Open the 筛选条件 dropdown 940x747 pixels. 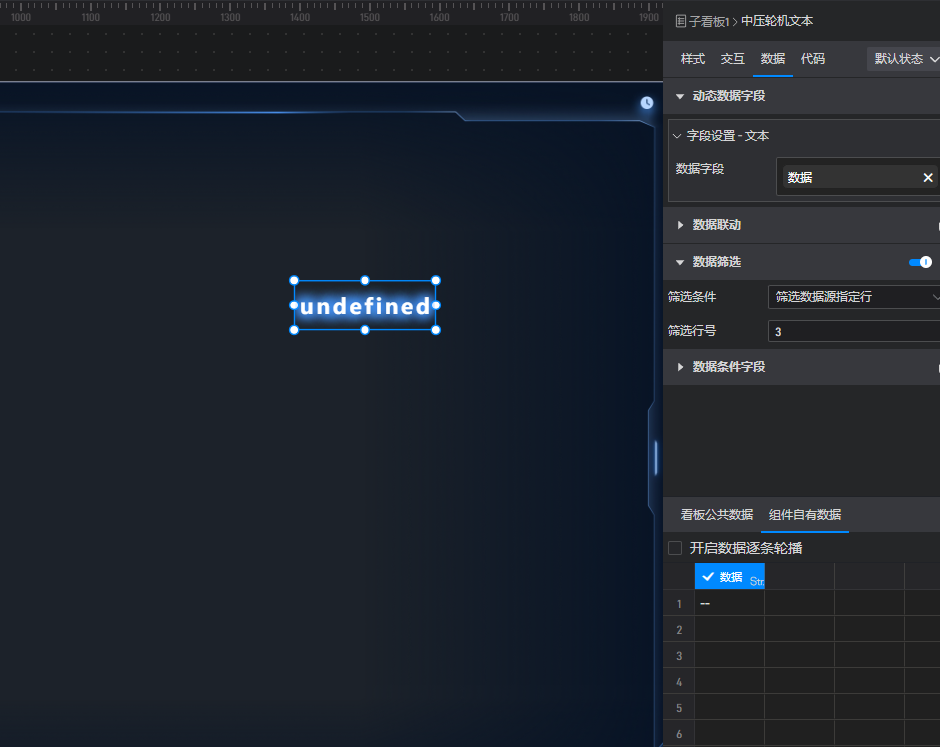pos(855,297)
